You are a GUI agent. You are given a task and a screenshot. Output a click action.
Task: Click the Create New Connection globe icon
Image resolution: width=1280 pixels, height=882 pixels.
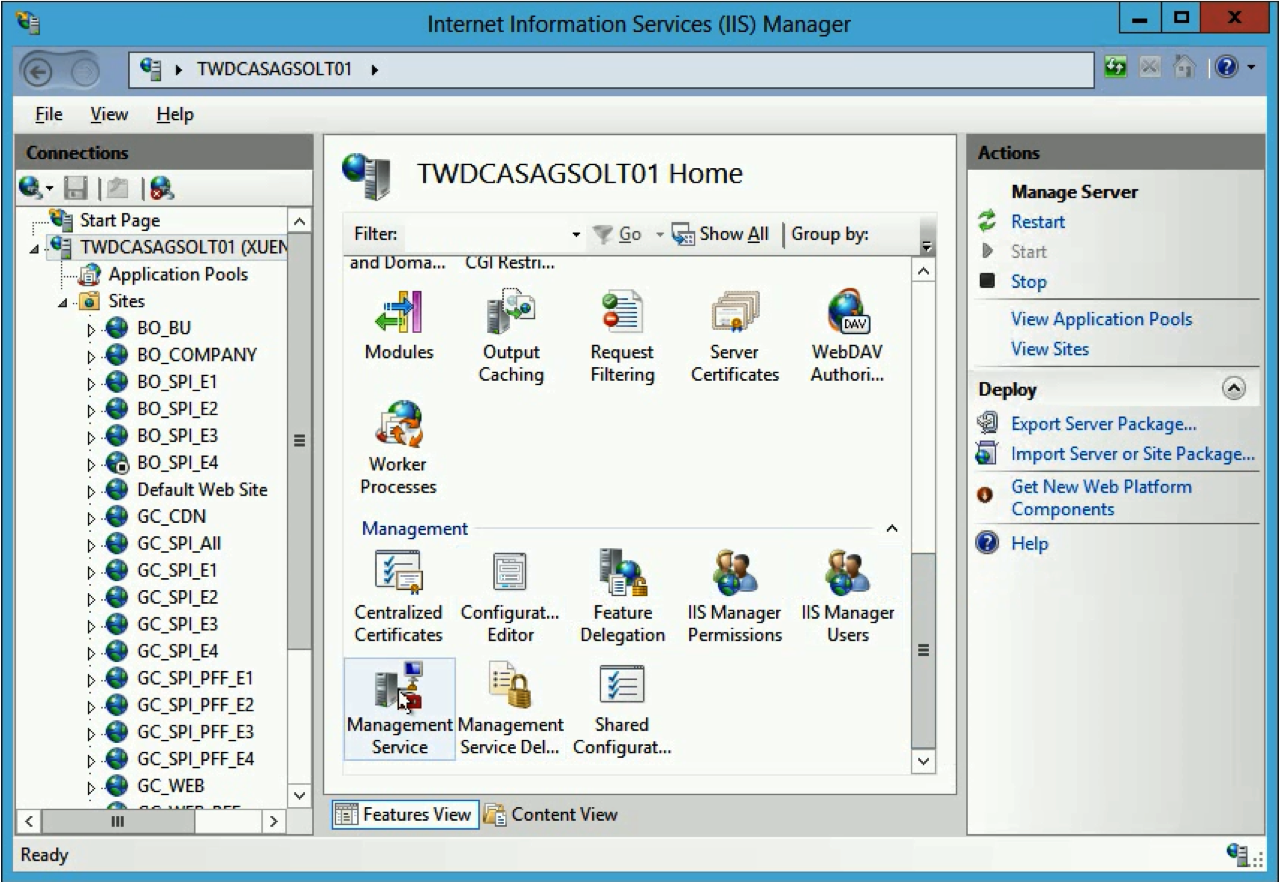point(33,187)
